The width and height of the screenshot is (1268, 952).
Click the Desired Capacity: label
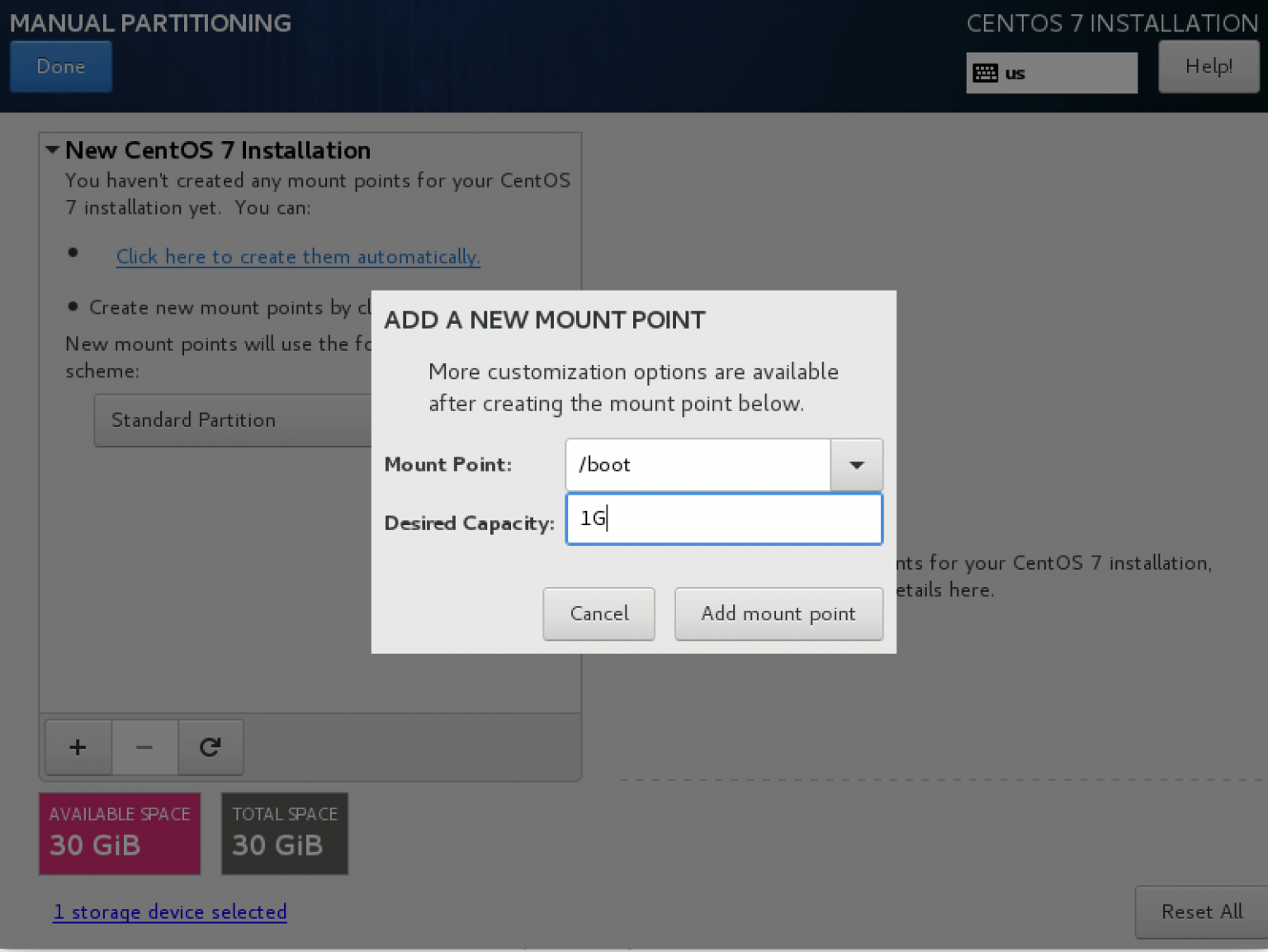(469, 523)
